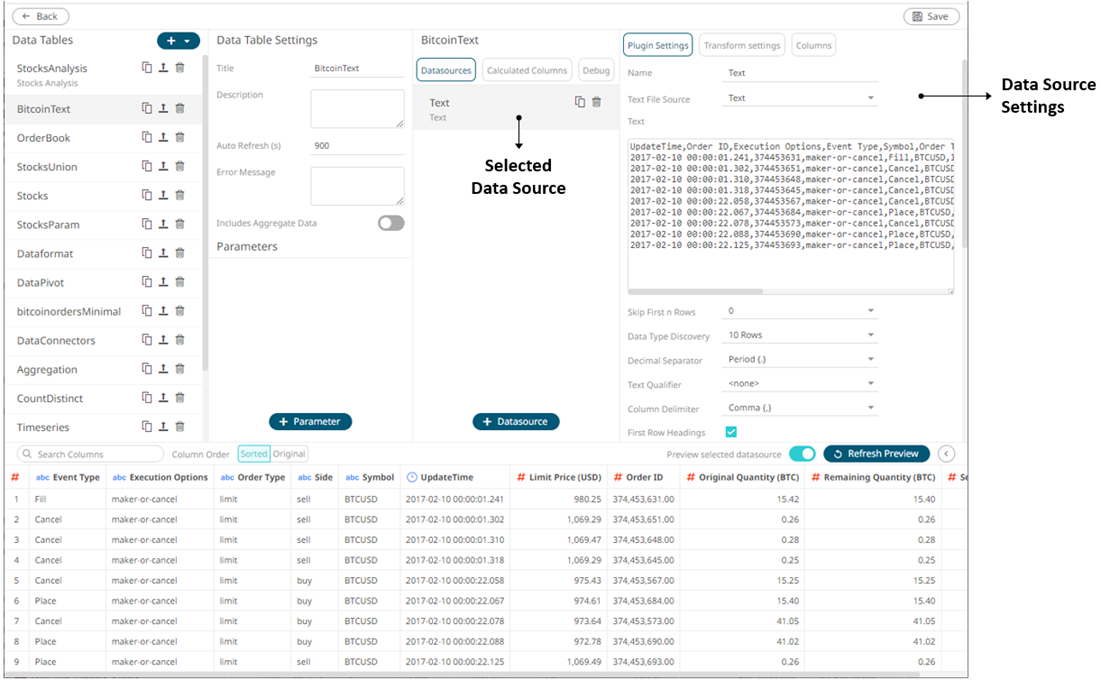Switch to Transform settings tab

[741, 45]
